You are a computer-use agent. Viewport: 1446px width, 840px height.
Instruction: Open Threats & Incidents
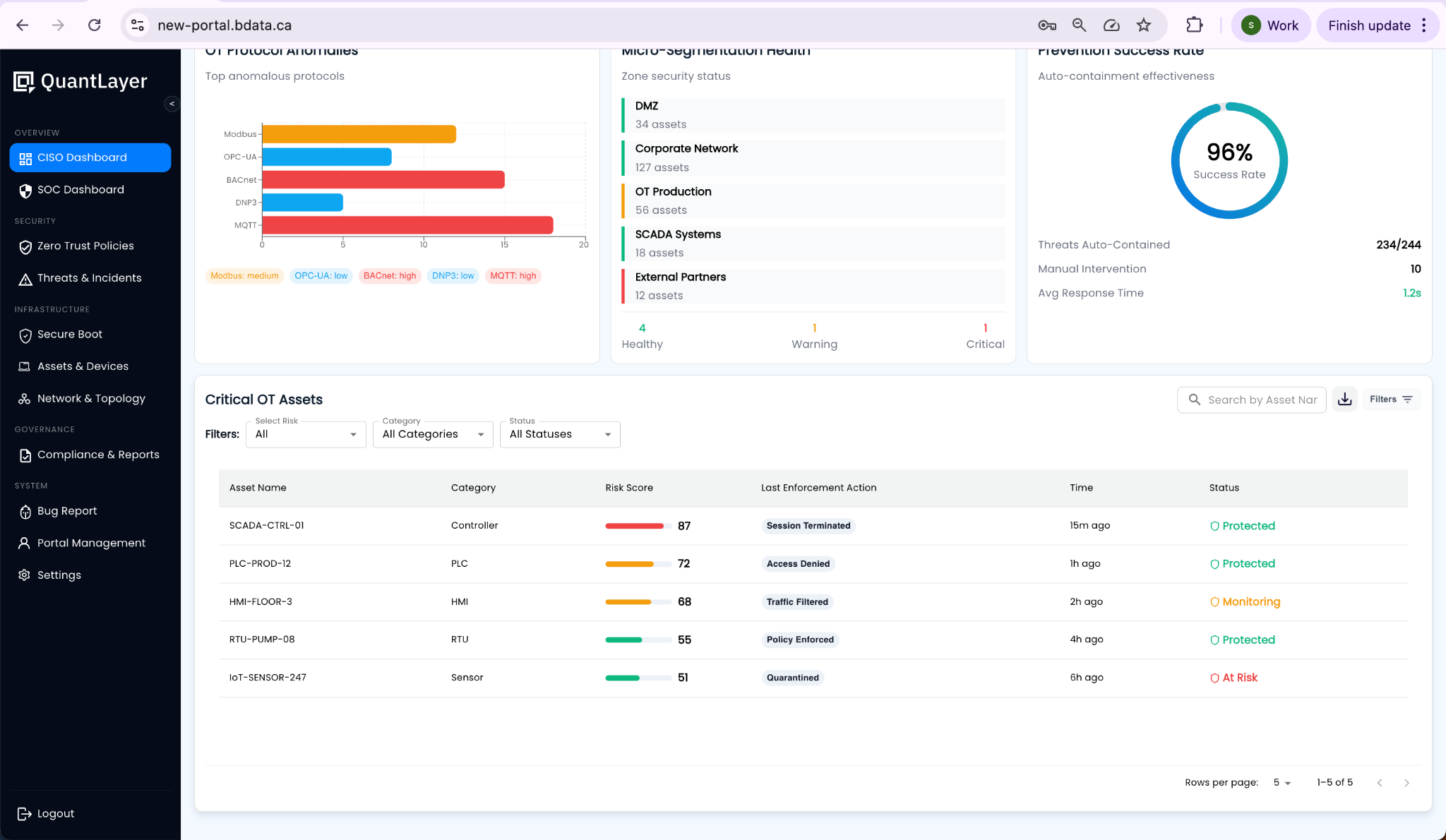[x=89, y=277]
